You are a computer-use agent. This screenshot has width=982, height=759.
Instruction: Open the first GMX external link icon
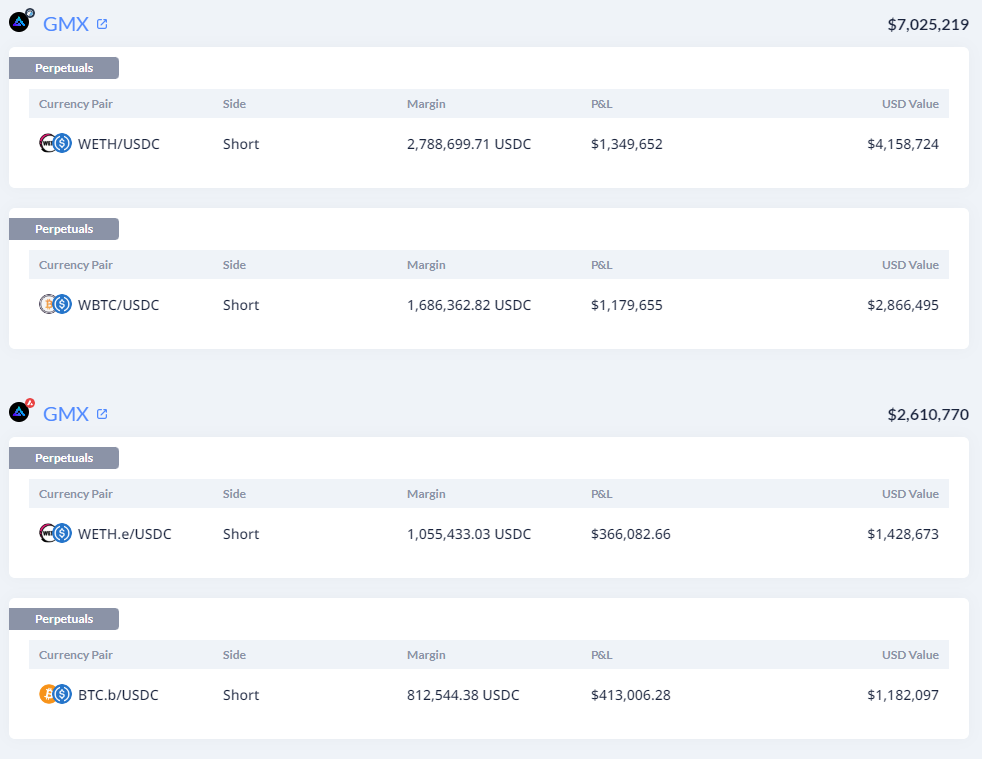(x=102, y=24)
